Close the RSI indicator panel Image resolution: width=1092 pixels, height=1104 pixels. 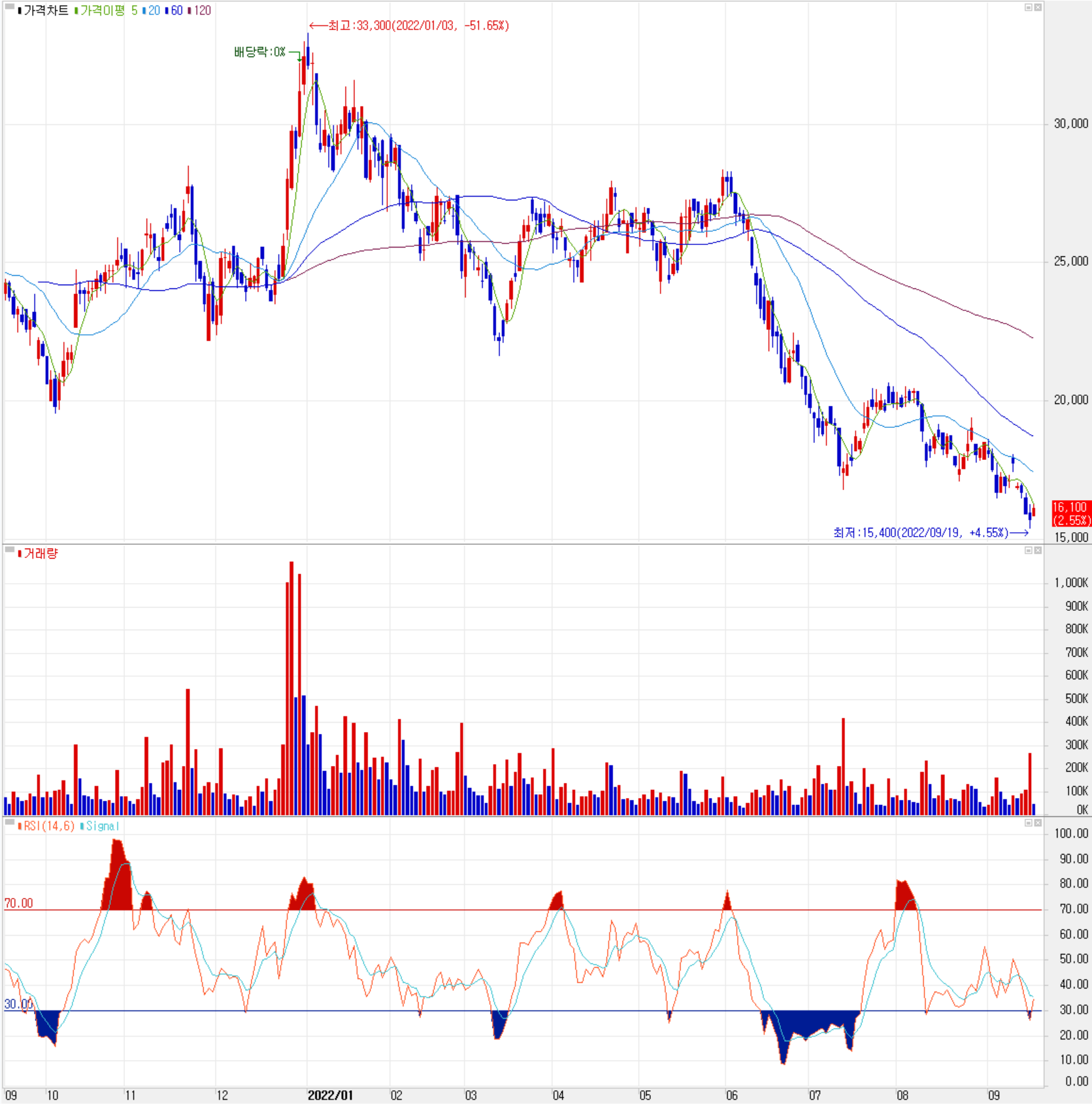(1038, 823)
